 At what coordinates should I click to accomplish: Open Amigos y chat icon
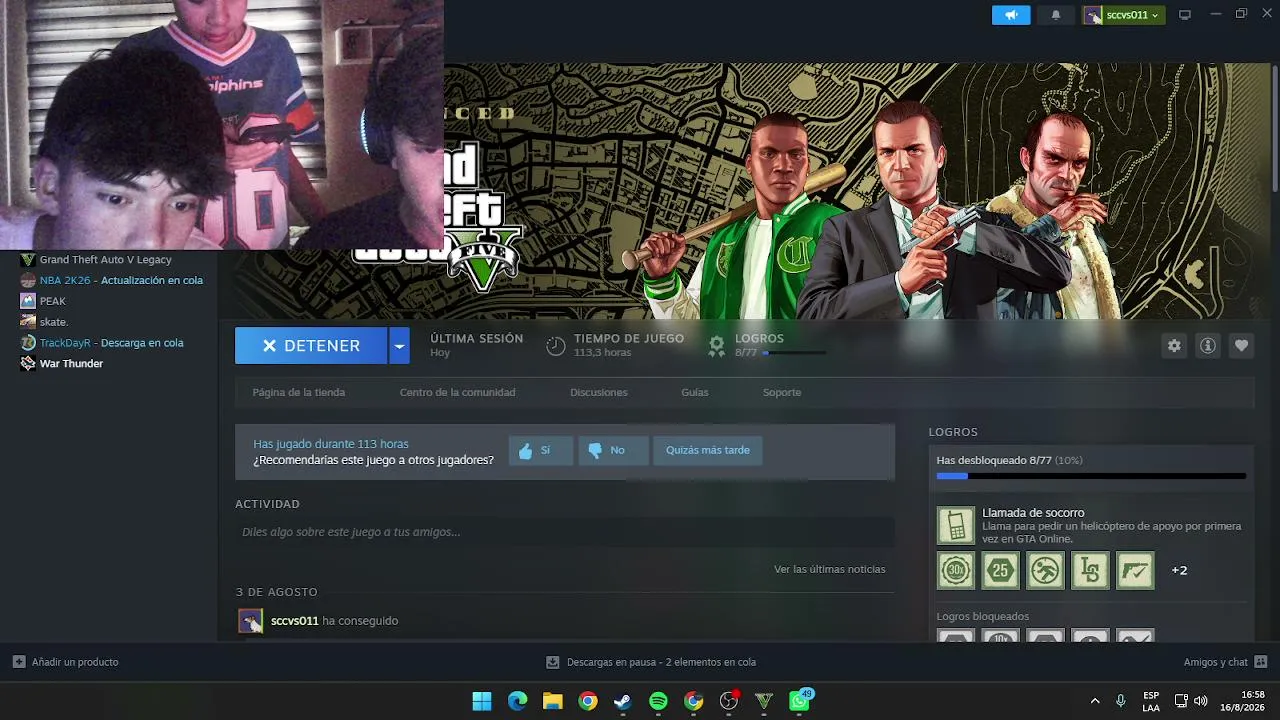1261,662
